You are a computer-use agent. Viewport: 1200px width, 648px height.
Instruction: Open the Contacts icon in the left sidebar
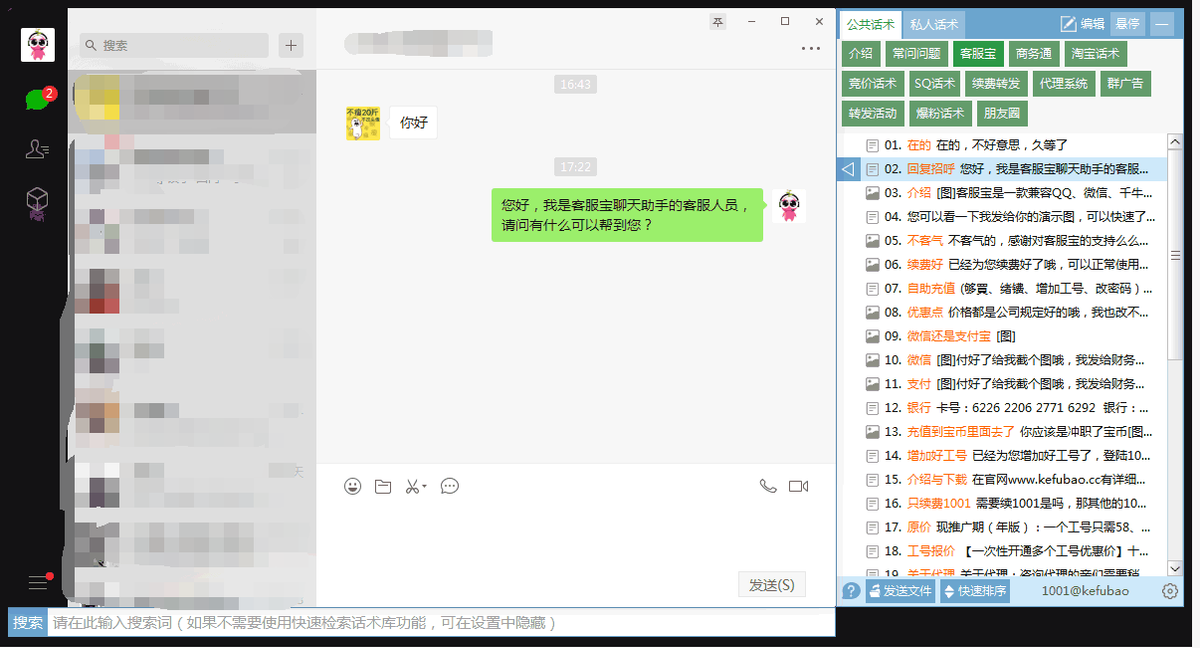pos(37,148)
